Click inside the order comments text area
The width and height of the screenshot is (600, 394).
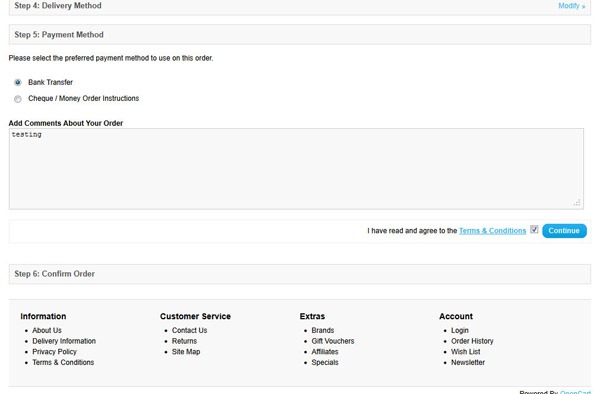coord(296,169)
